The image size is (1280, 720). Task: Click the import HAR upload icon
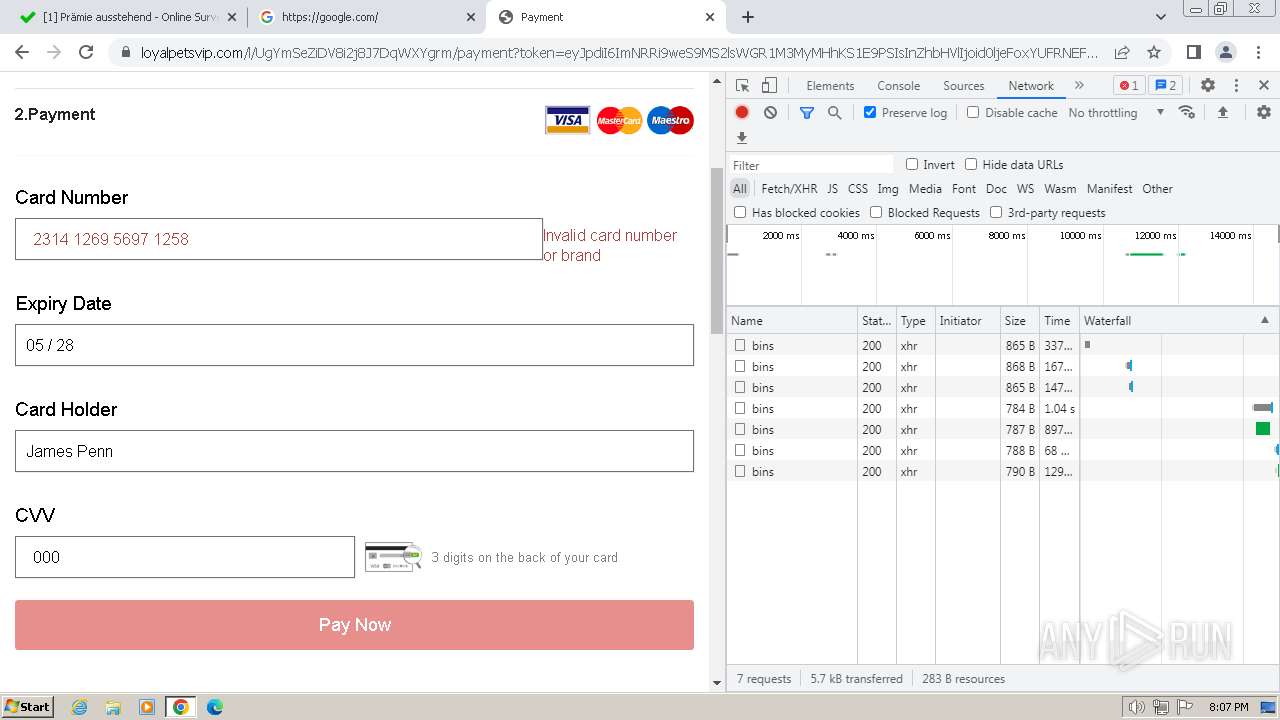point(1222,113)
